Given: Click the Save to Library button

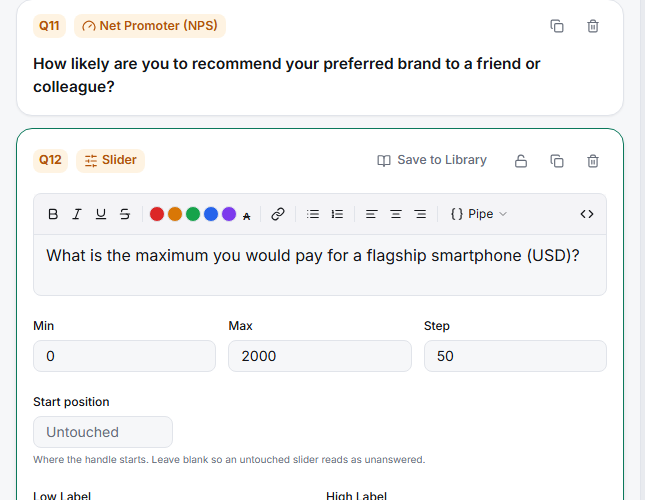Looking at the screenshot, I should [432, 160].
